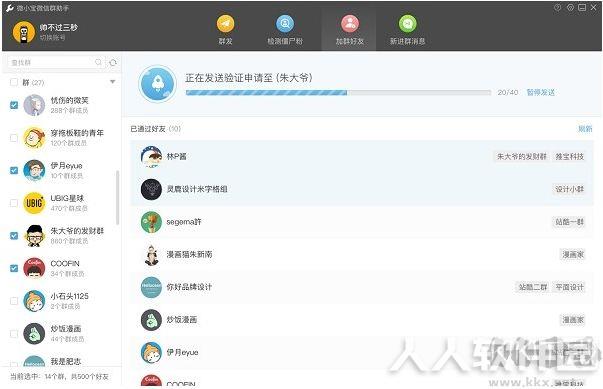Check the 小石头1125 group checkbox
This screenshot has width=603, height=389.
(x=14, y=301)
